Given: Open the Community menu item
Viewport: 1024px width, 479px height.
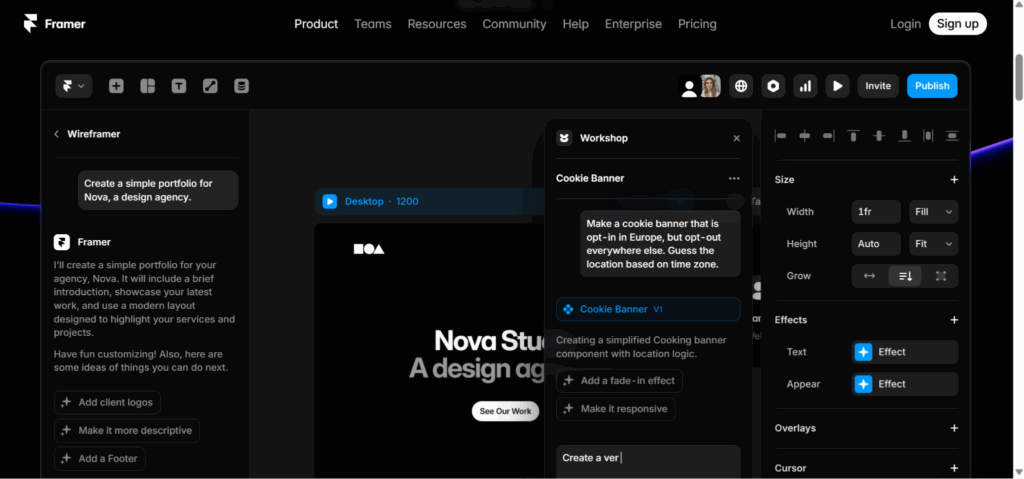Looking at the screenshot, I should 514,24.
